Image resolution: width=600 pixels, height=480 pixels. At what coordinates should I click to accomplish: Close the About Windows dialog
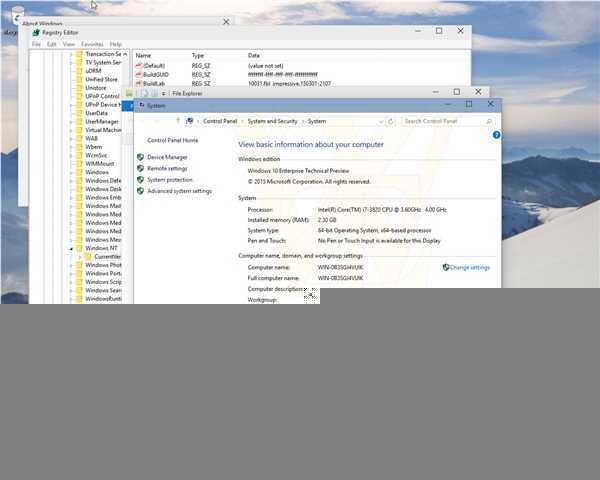(226, 22)
